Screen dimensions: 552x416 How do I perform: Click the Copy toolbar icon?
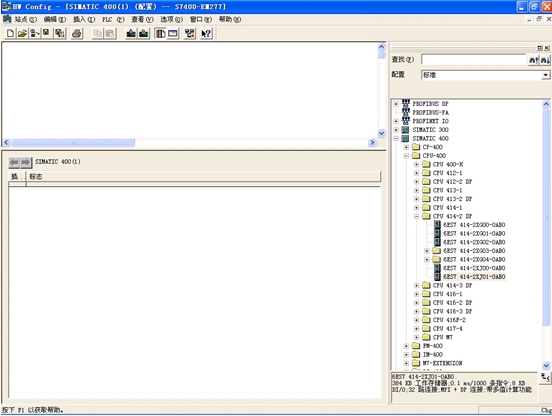(x=98, y=33)
